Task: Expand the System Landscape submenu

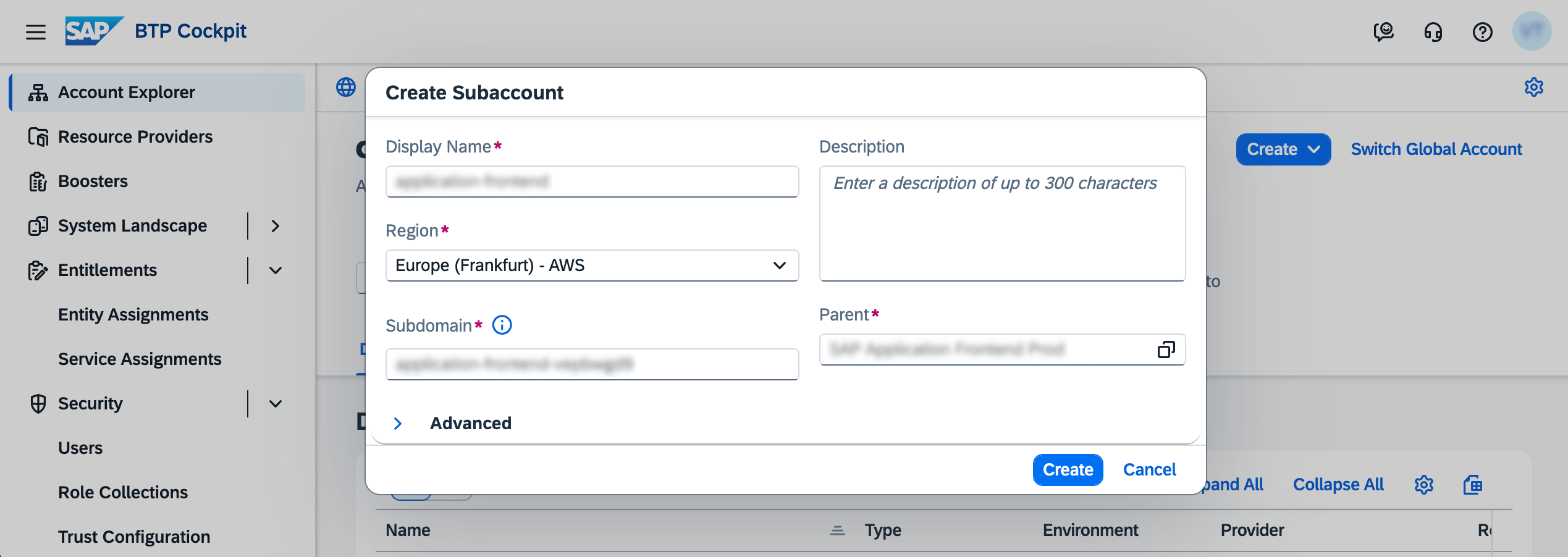Action: [x=276, y=226]
